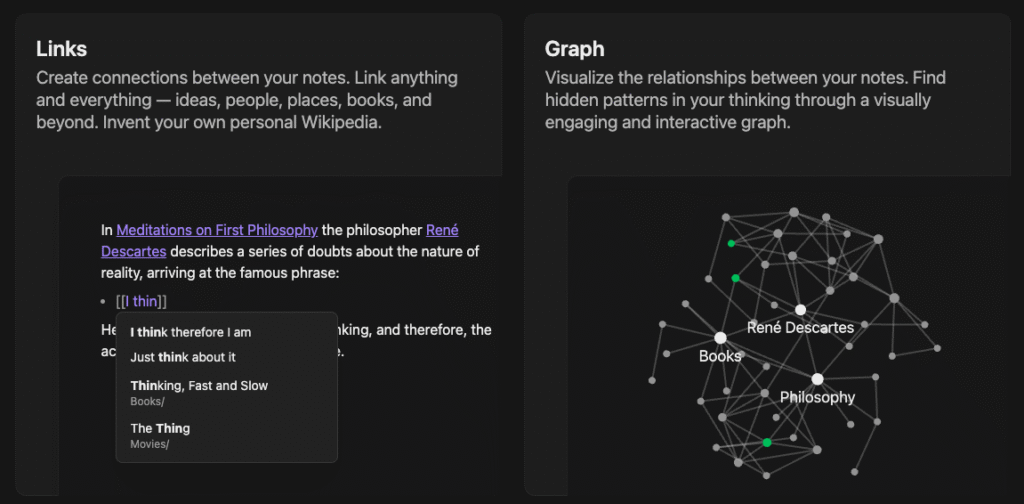Screen dimensions: 1024x504
Task: Click the Books label text in graph
Action: [720, 356]
